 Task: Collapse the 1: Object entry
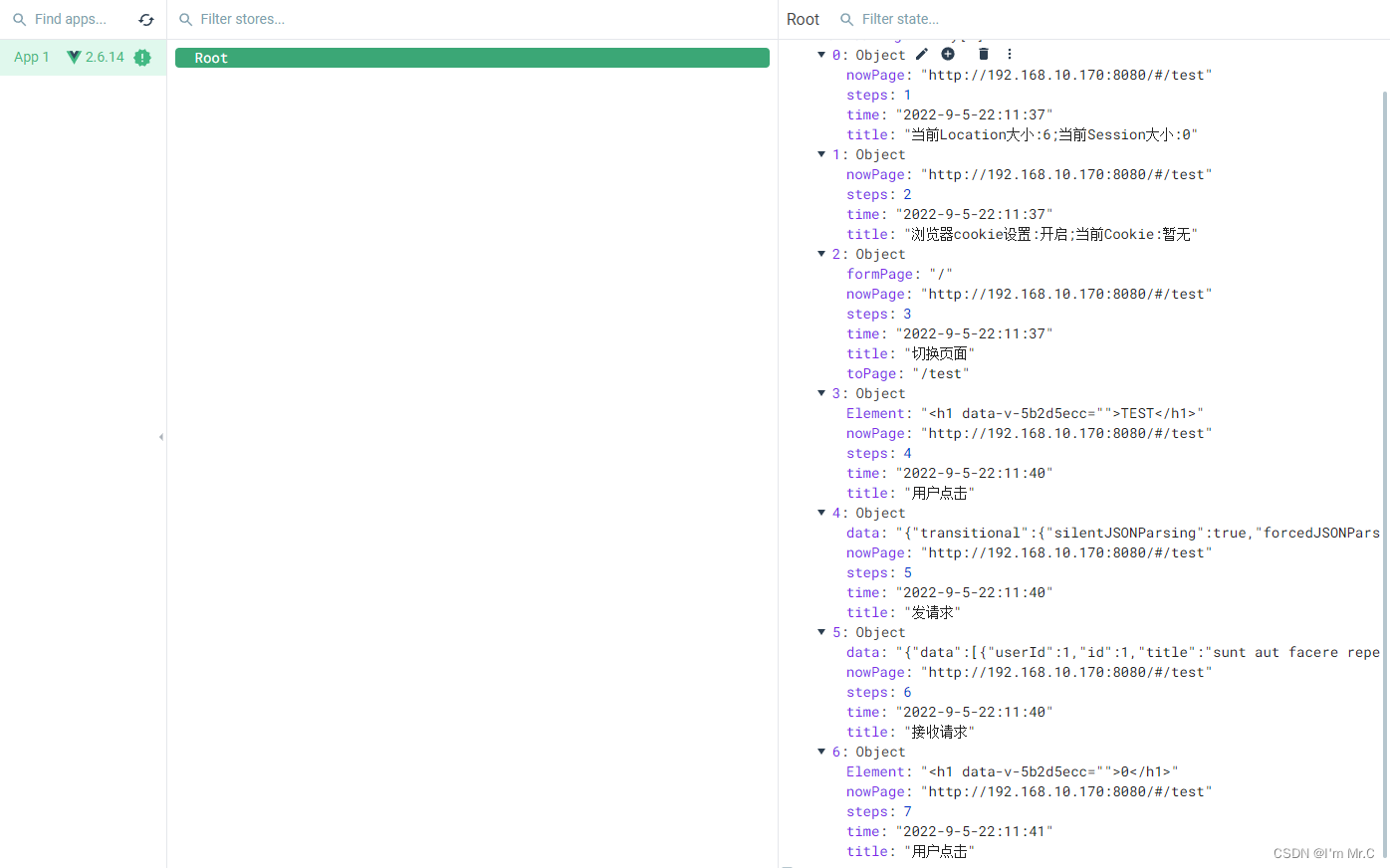(821, 154)
